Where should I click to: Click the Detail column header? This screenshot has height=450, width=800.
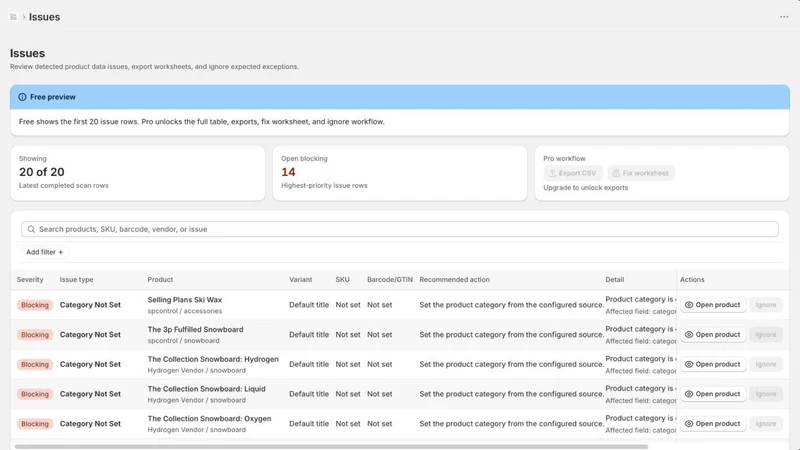point(615,280)
